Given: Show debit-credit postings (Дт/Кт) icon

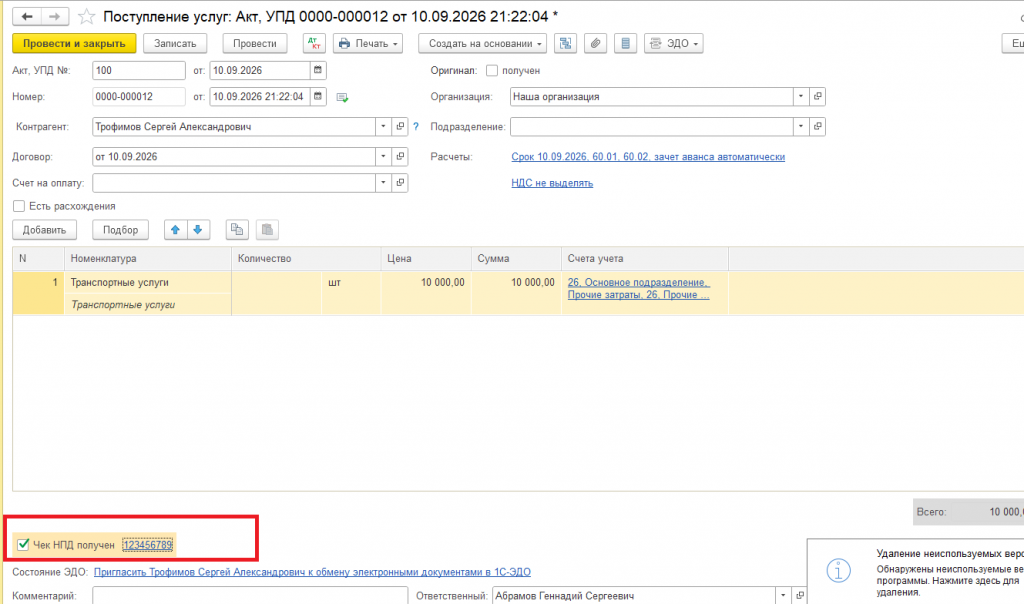Looking at the screenshot, I should coord(314,44).
